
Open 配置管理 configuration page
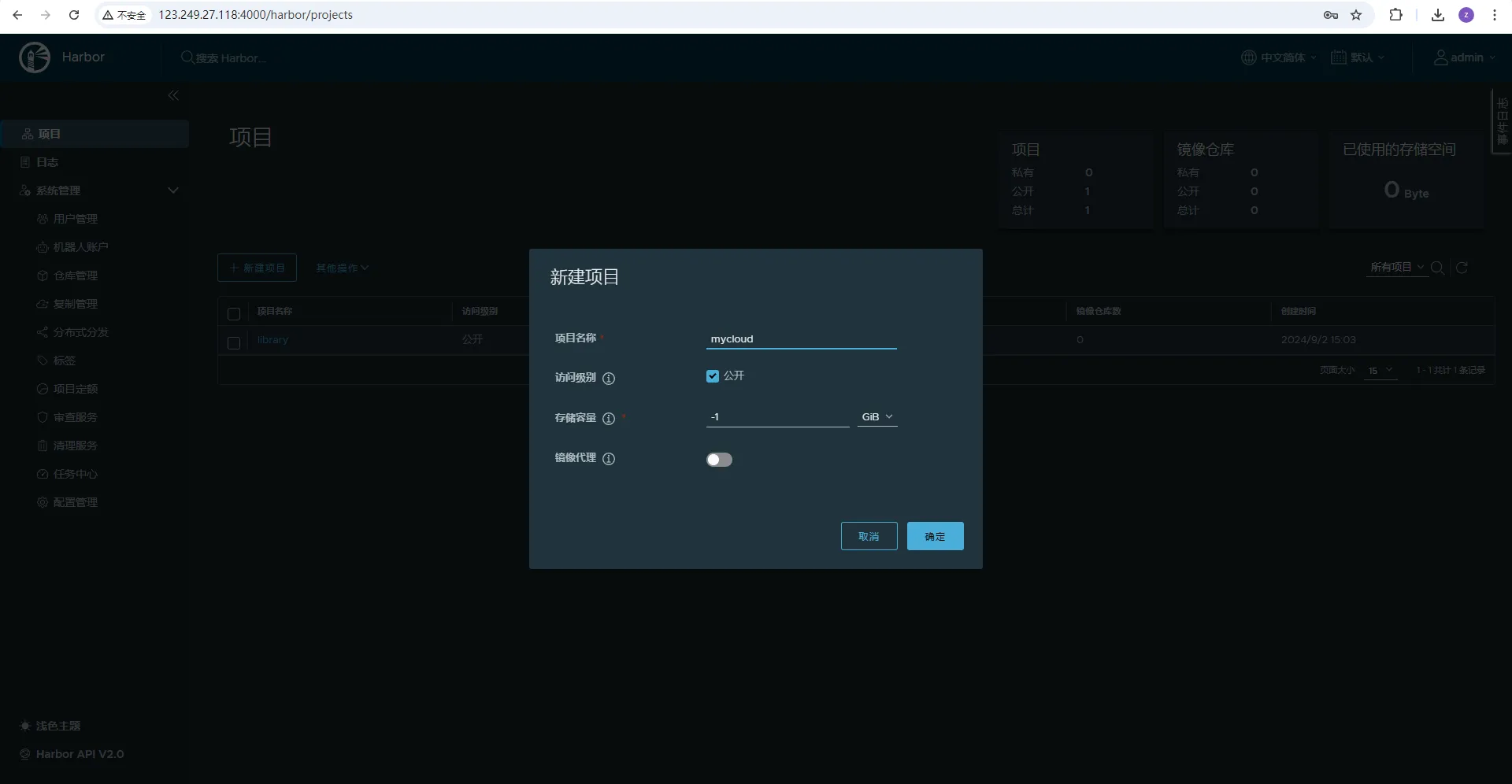(x=76, y=502)
